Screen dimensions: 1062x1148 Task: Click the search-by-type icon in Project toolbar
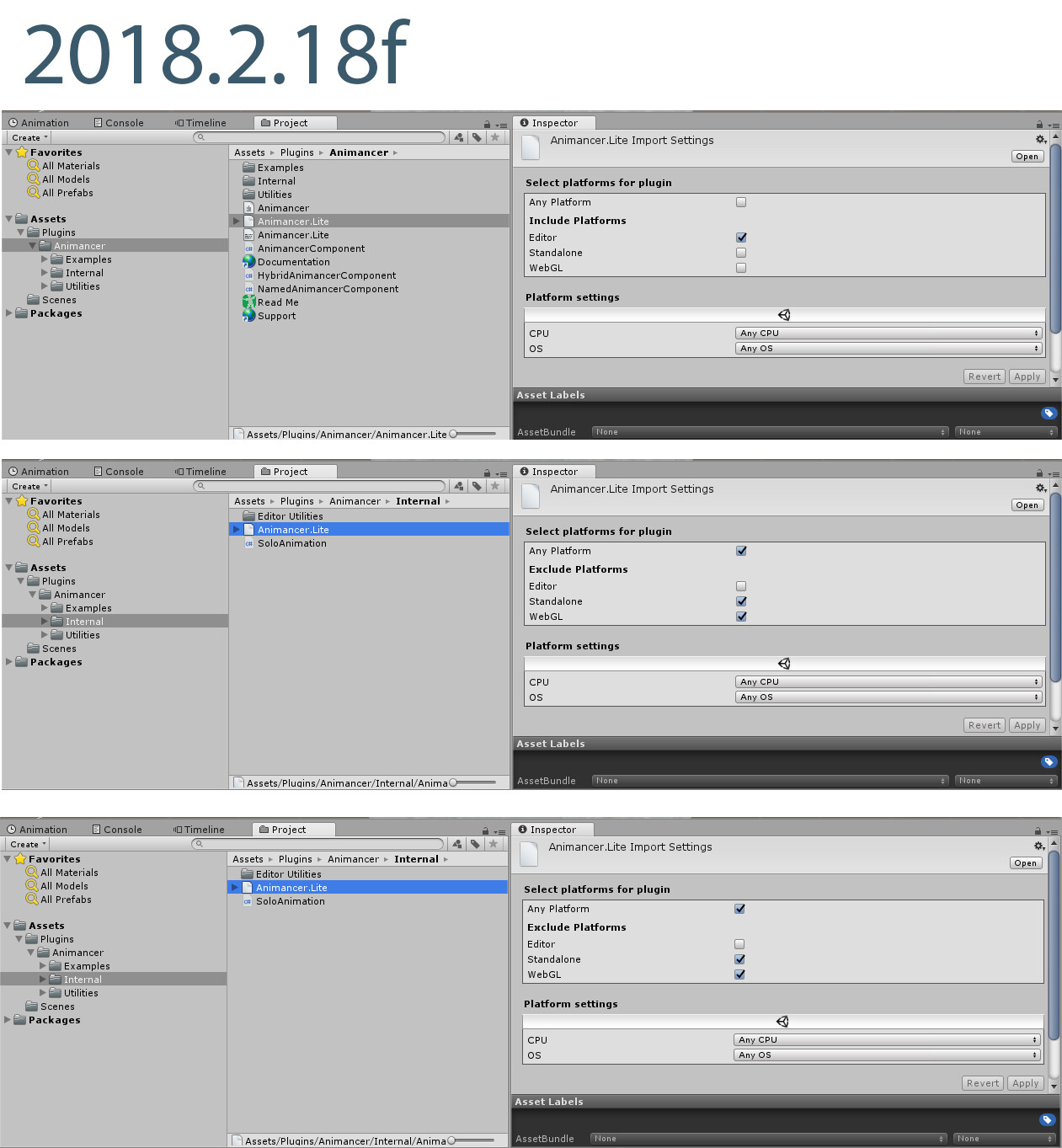point(459,137)
